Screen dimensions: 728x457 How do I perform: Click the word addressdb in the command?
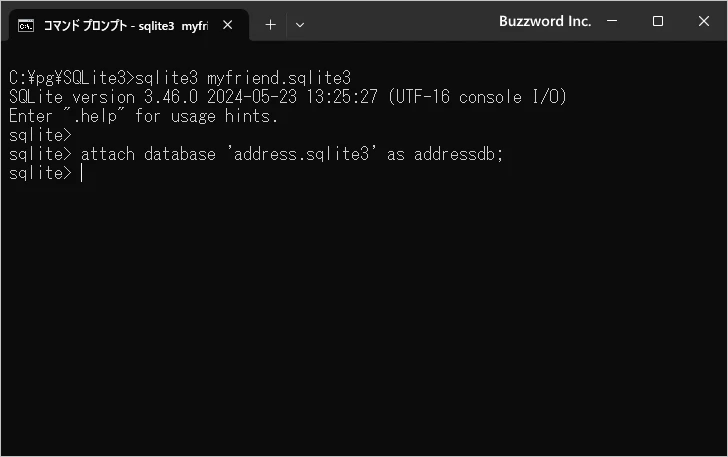(x=459, y=155)
